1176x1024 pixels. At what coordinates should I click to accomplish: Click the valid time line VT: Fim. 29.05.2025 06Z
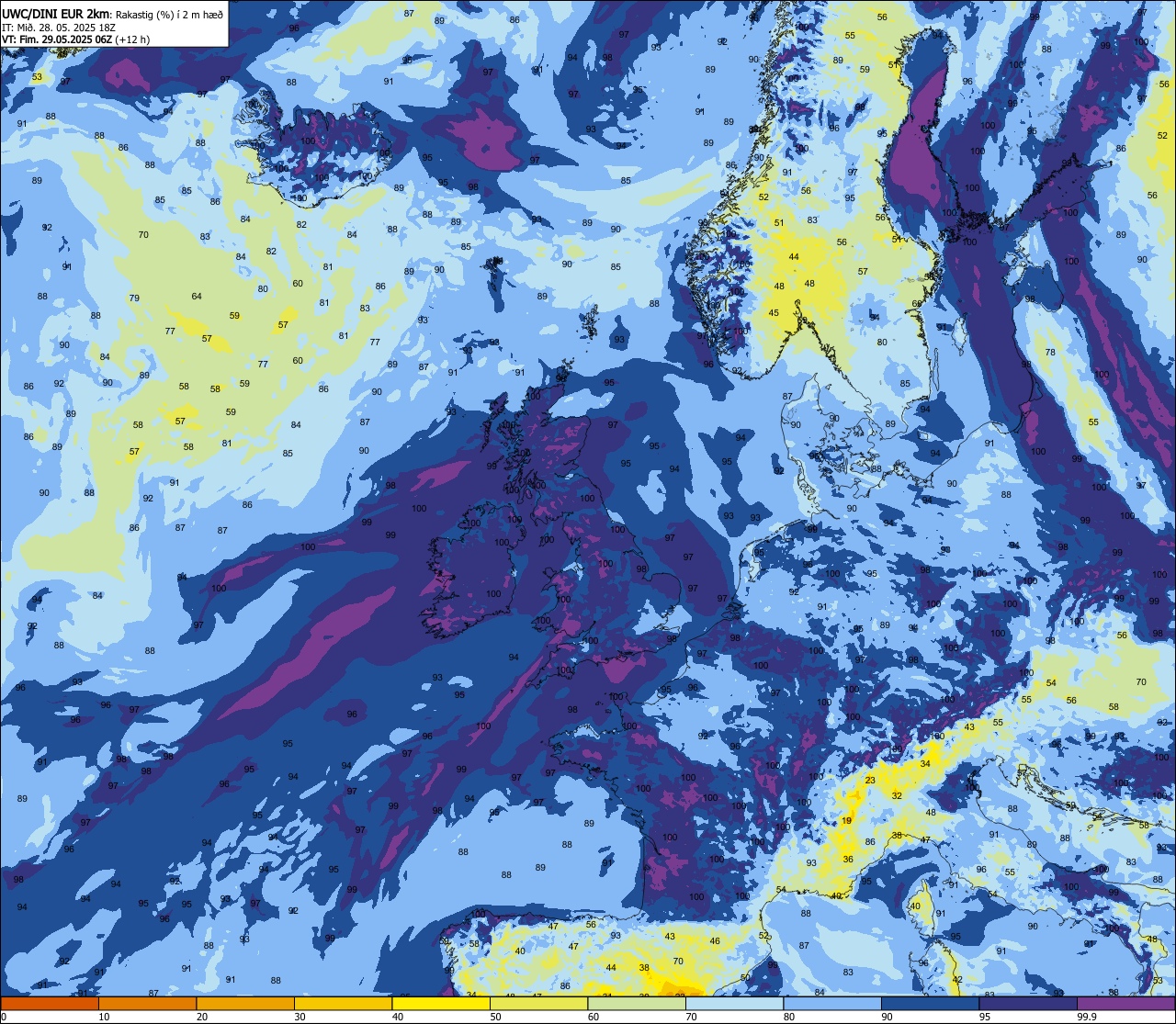tap(58, 39)
